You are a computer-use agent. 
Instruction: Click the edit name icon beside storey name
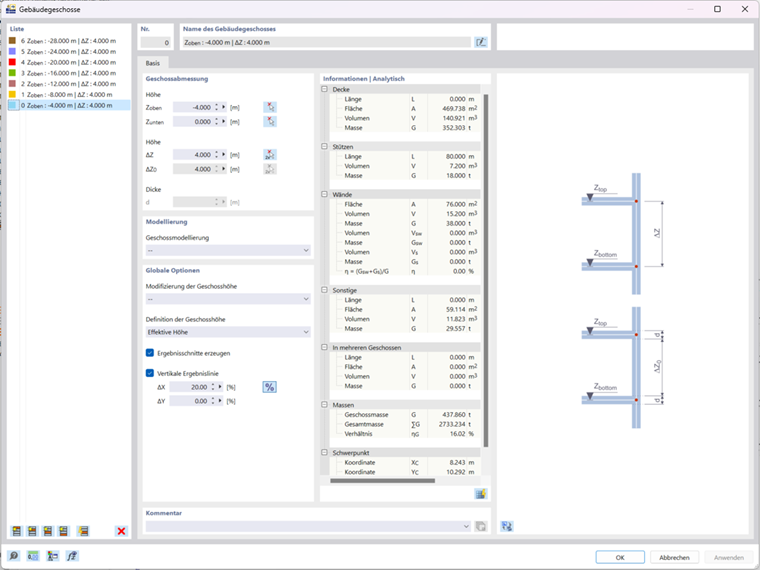click(480, 42)
